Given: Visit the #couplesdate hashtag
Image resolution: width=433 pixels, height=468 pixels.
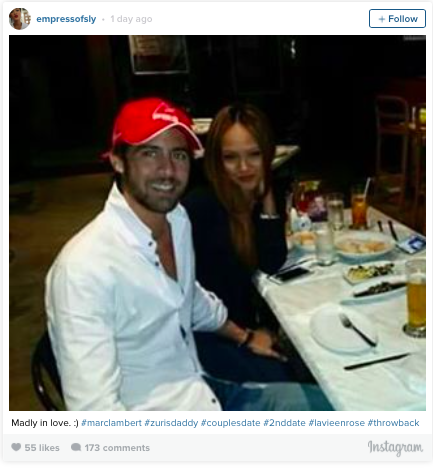Looking at the screenshot, I should (230, 423).
